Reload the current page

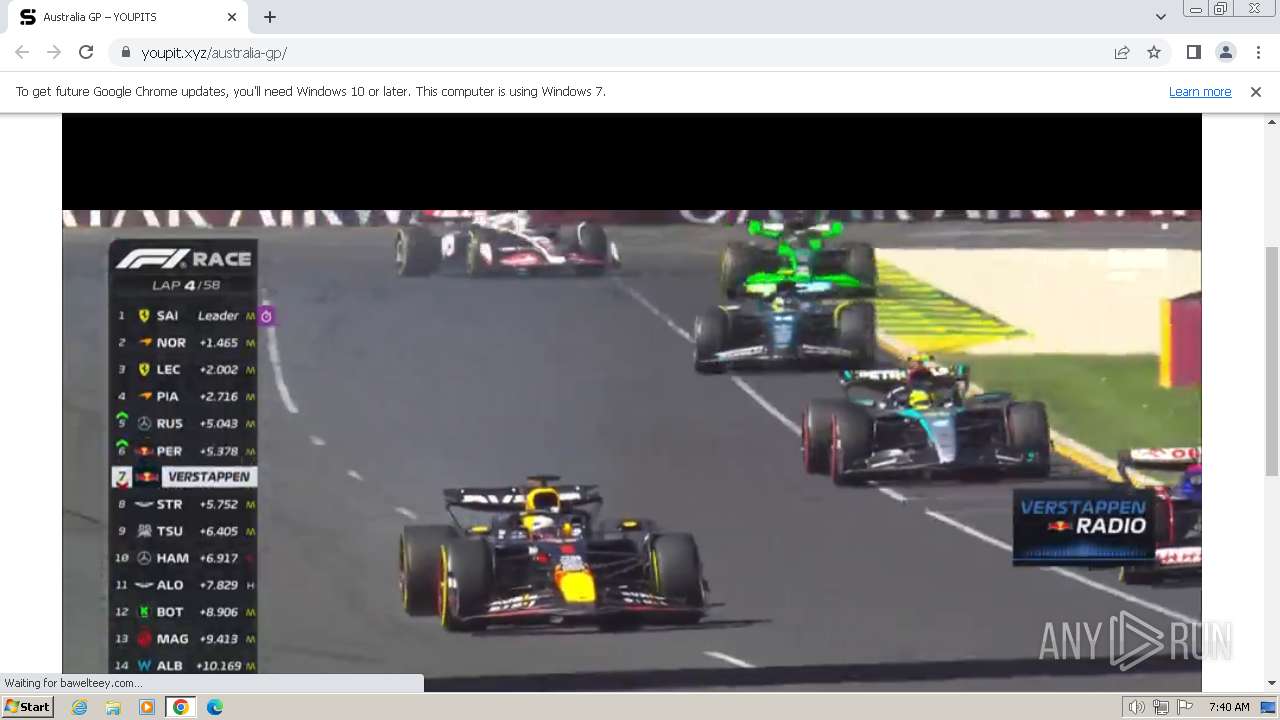click(x=86, y=52)
